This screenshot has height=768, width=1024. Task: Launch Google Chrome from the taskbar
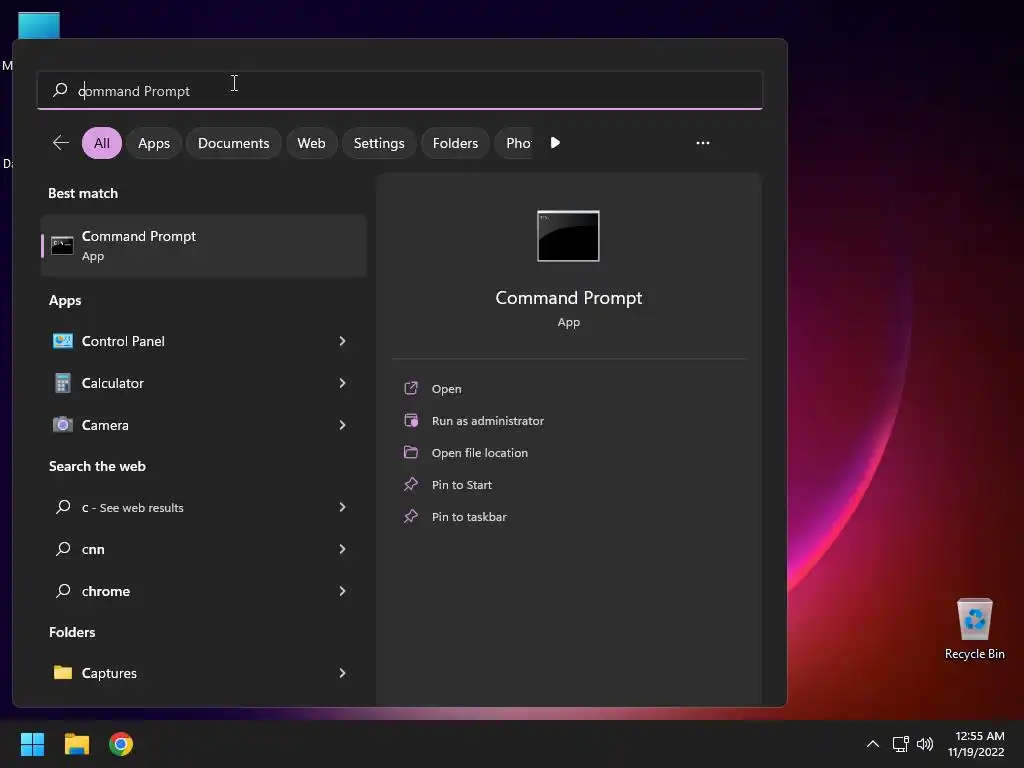tap(121, 744)
